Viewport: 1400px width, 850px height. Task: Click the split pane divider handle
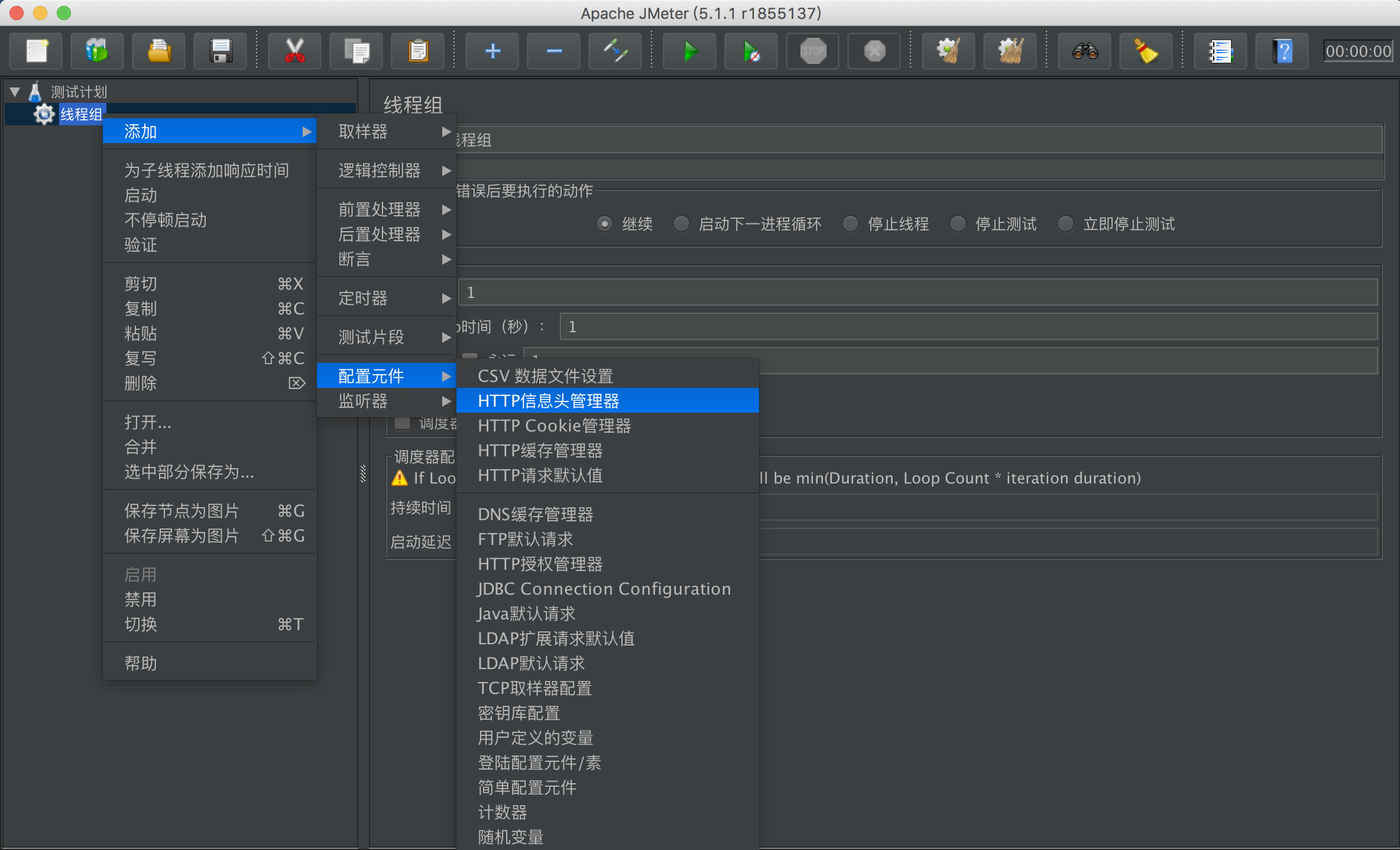(363, 473)
